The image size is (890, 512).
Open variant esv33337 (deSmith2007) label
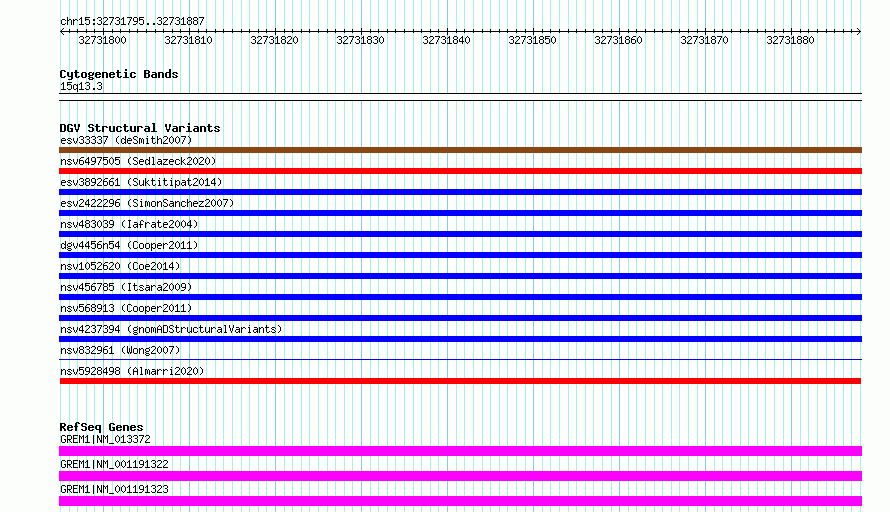point(126,140)
